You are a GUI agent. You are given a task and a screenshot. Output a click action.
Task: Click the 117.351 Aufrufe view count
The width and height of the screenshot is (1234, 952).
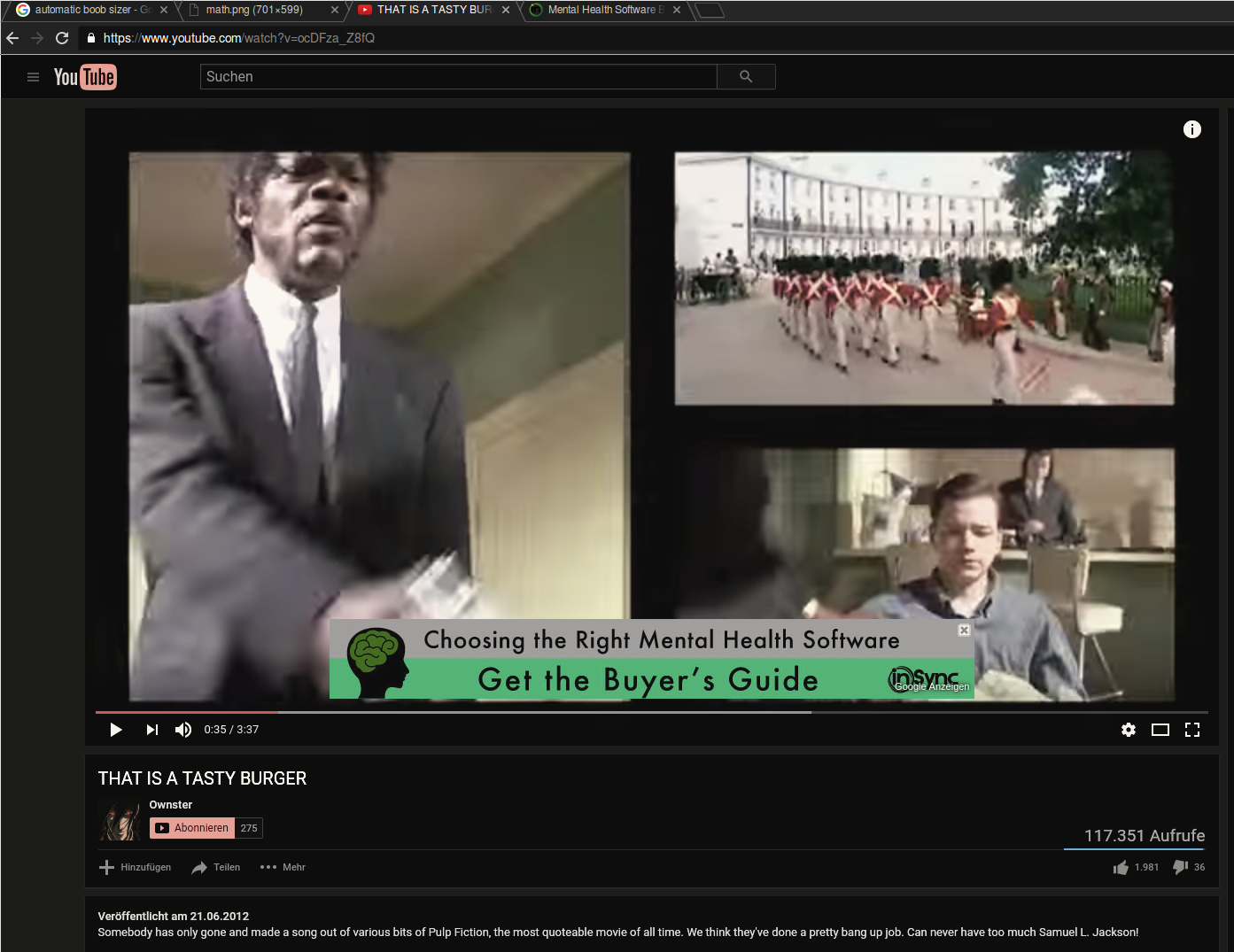pos(1145,835)
